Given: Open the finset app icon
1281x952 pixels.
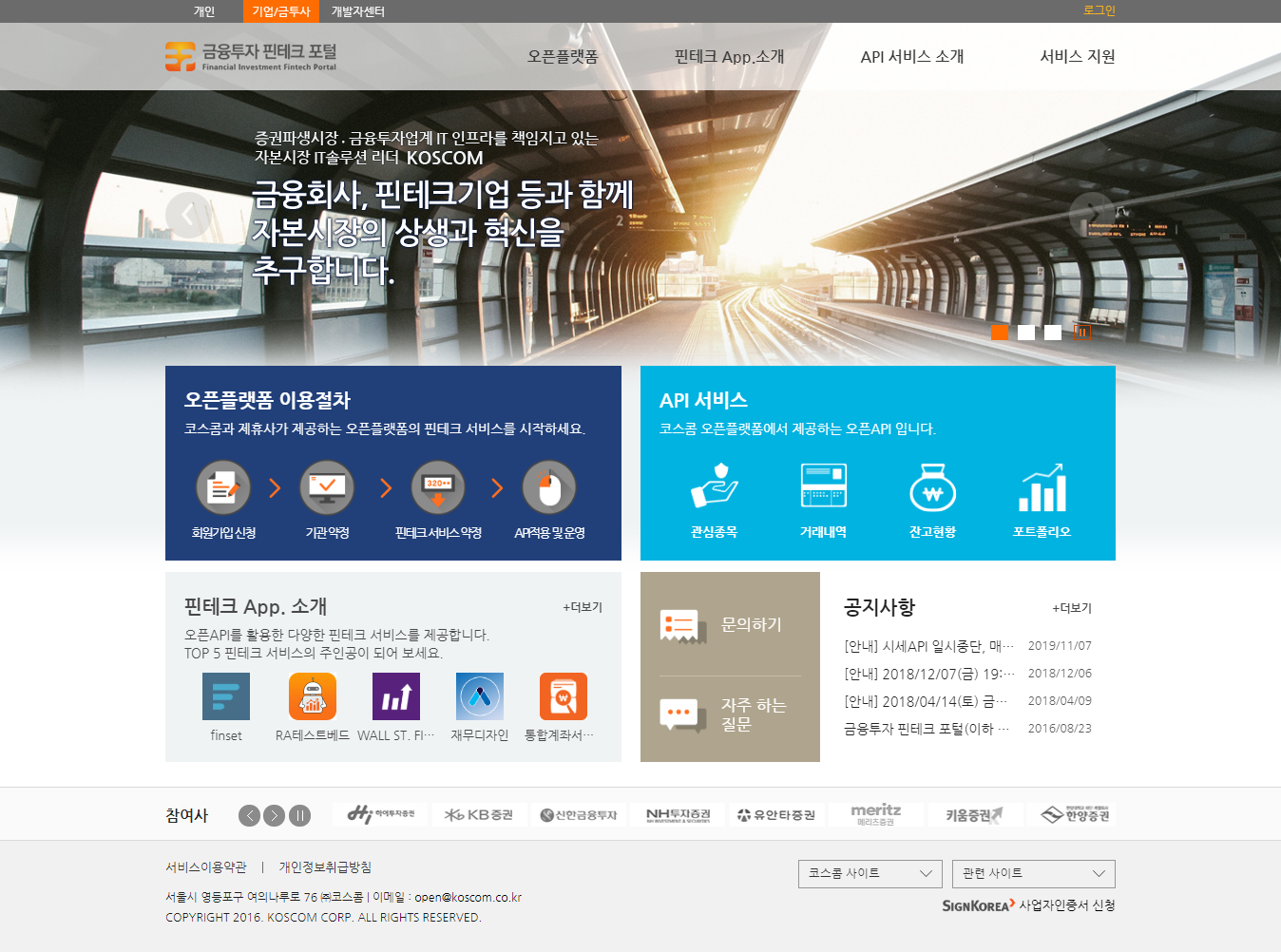Looking at the screenshot, I should [226, 696].
